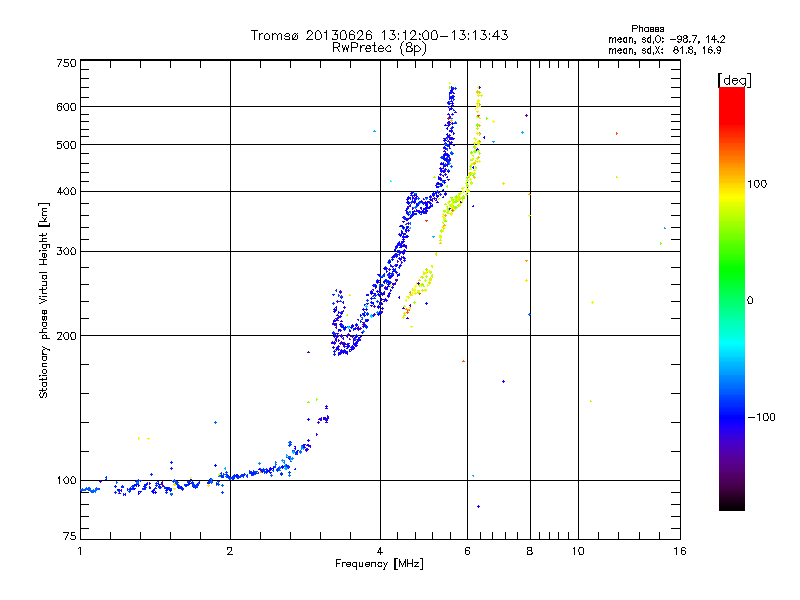This screenshot has height=600, width=800.
Task: Click the '500' y-axis tick label
Action: click(66, 145)
